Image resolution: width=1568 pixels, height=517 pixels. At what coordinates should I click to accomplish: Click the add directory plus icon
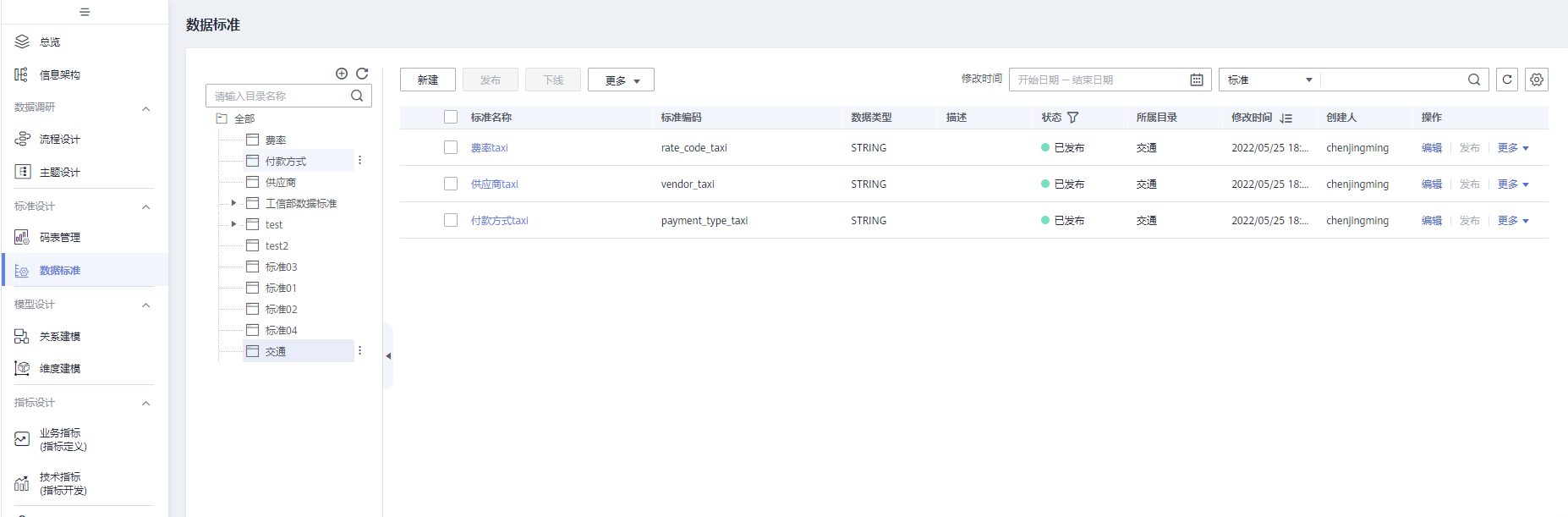pyautogui.click(x=342, y=74)
